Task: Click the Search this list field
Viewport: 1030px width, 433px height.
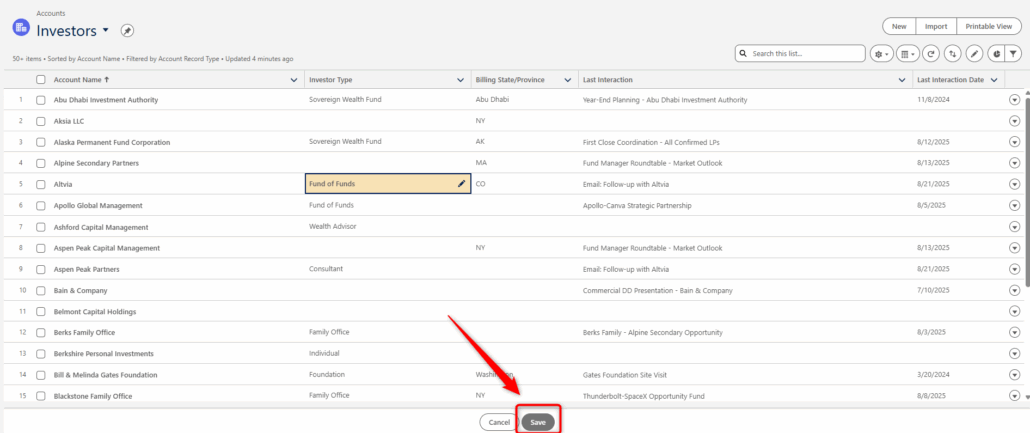Action: pyautogui.click(x=799, y=53)
